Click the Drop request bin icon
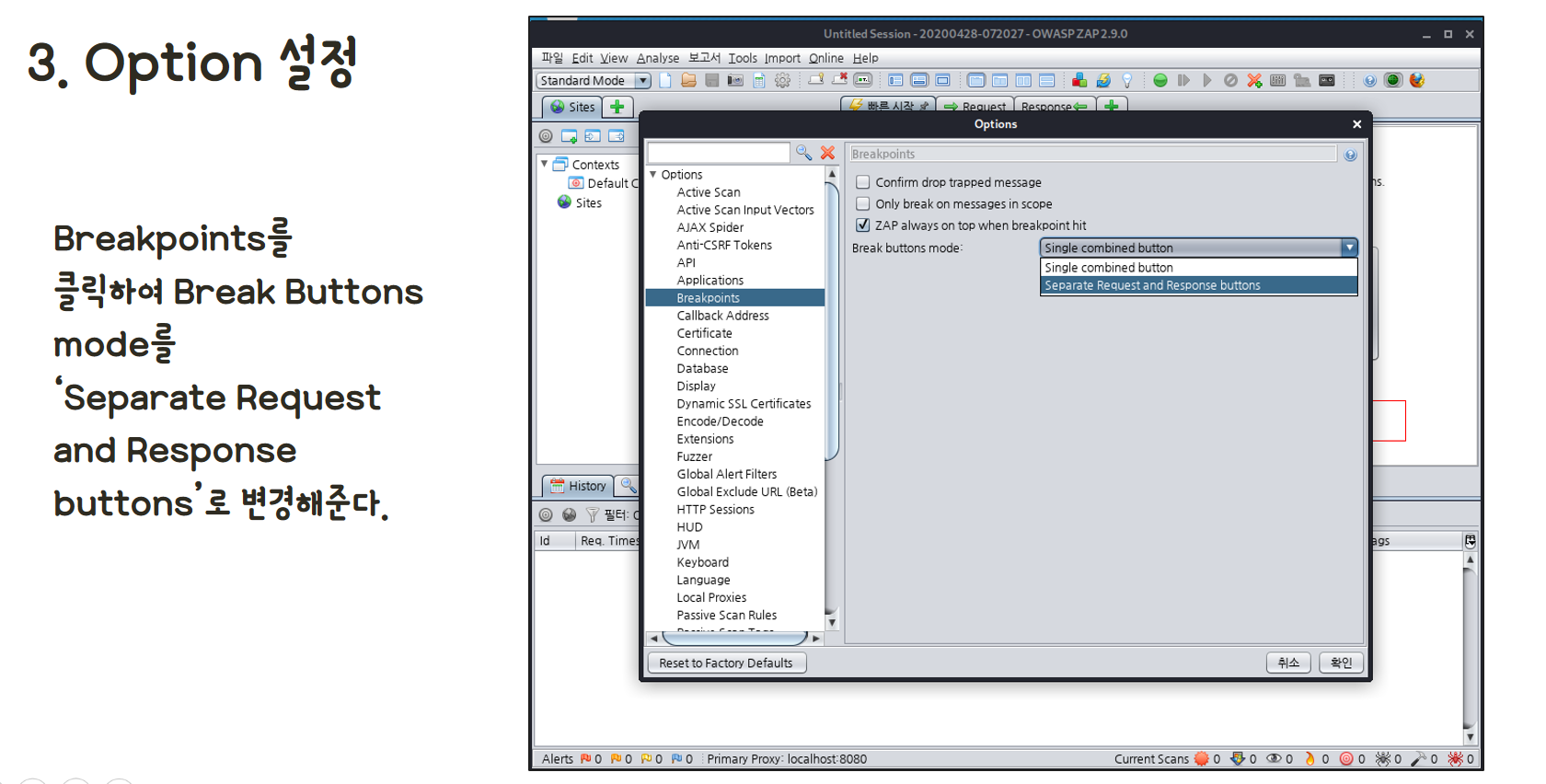Image resolution: width=1546 pixels, height=784 pixels. [1230, 81]
